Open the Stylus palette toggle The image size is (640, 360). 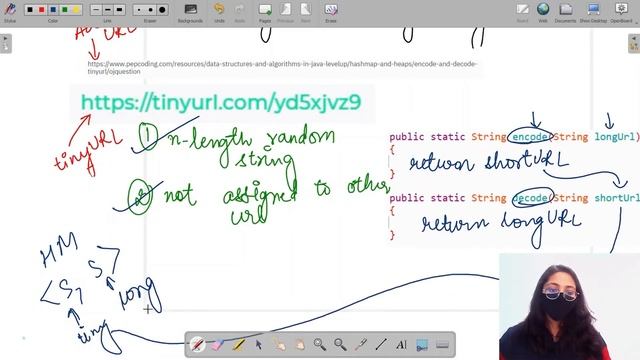point(10,12)
